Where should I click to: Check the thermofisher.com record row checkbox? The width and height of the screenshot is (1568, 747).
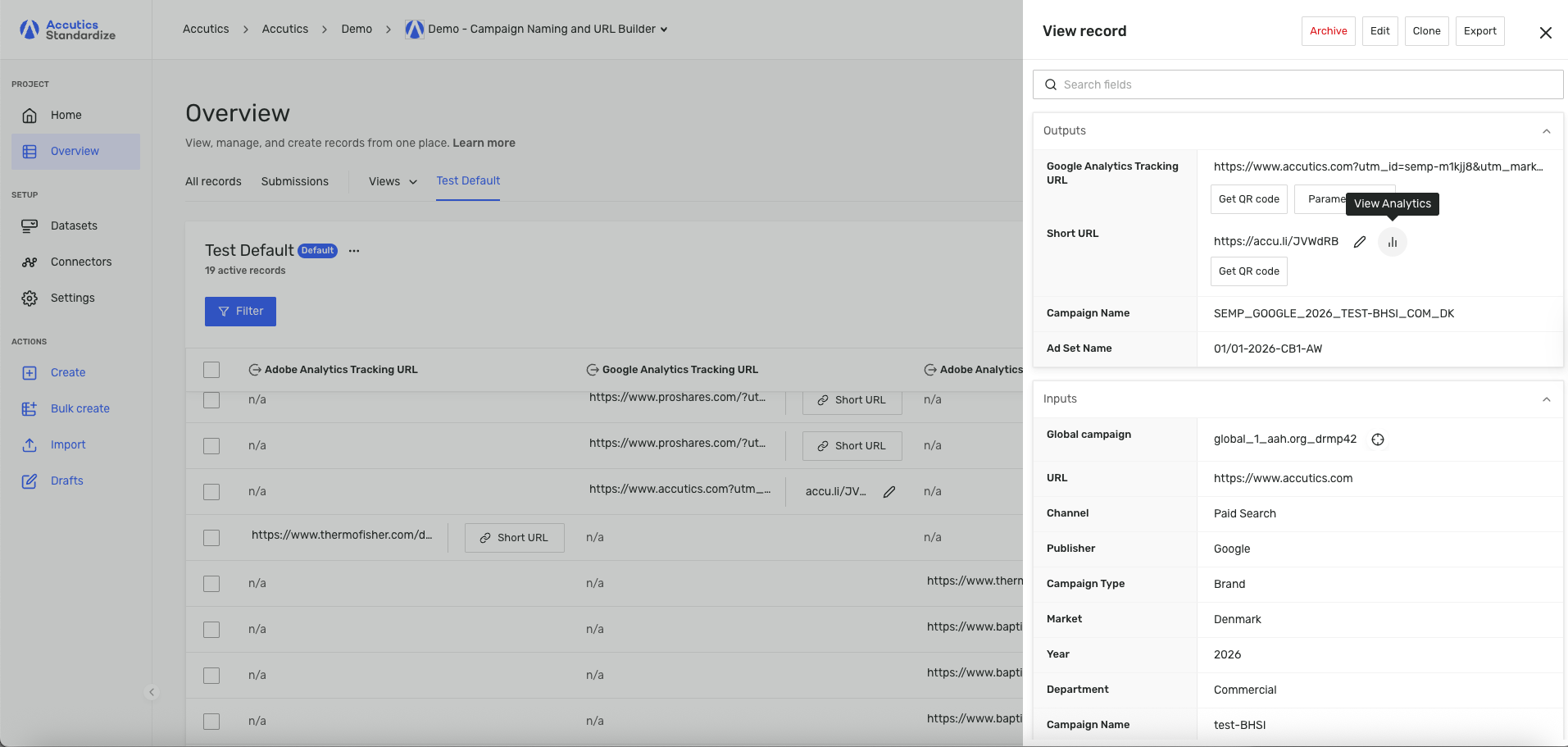point(211,538)
